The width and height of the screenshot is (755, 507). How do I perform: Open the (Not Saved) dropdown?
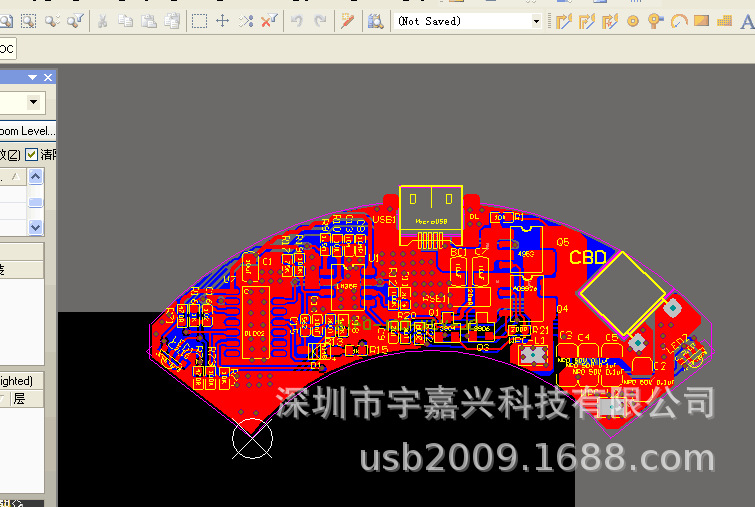click(536, 21)
